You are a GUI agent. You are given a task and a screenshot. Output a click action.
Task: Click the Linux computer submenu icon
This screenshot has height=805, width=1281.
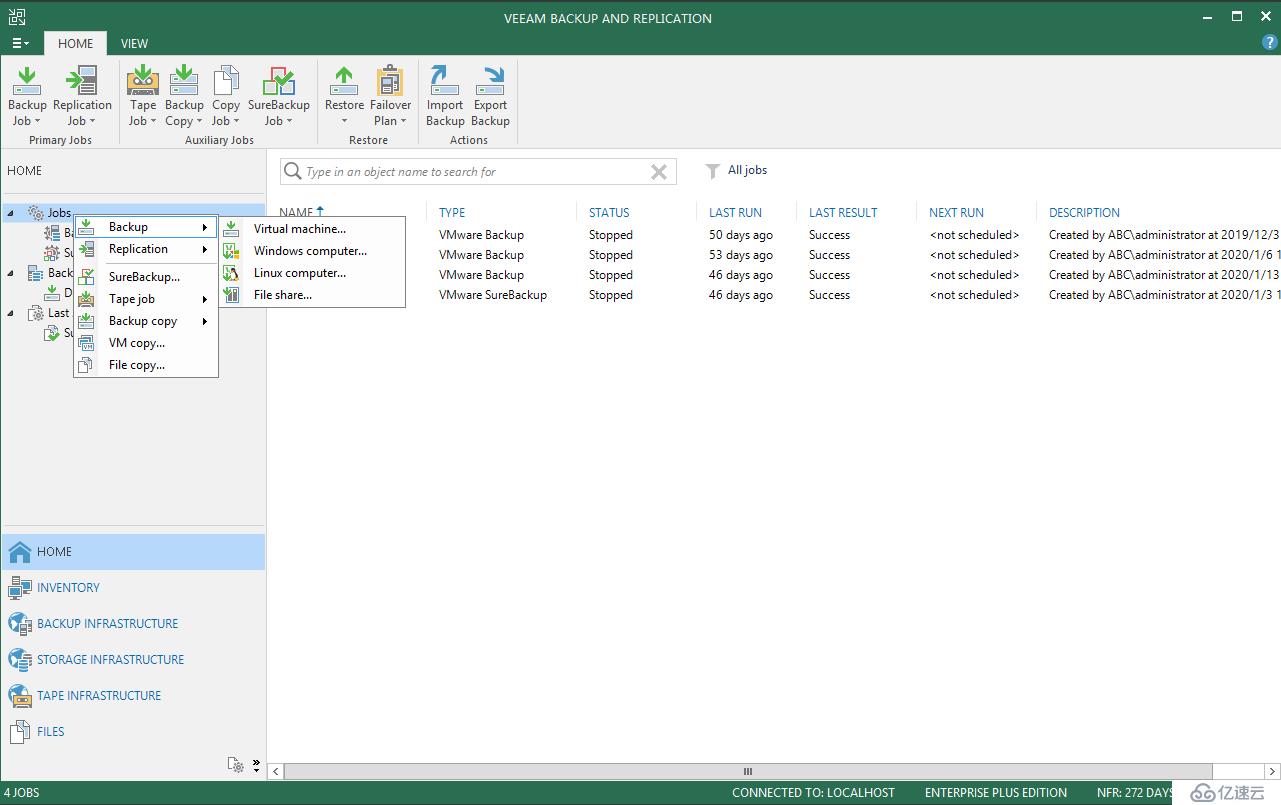coord(232,273)
